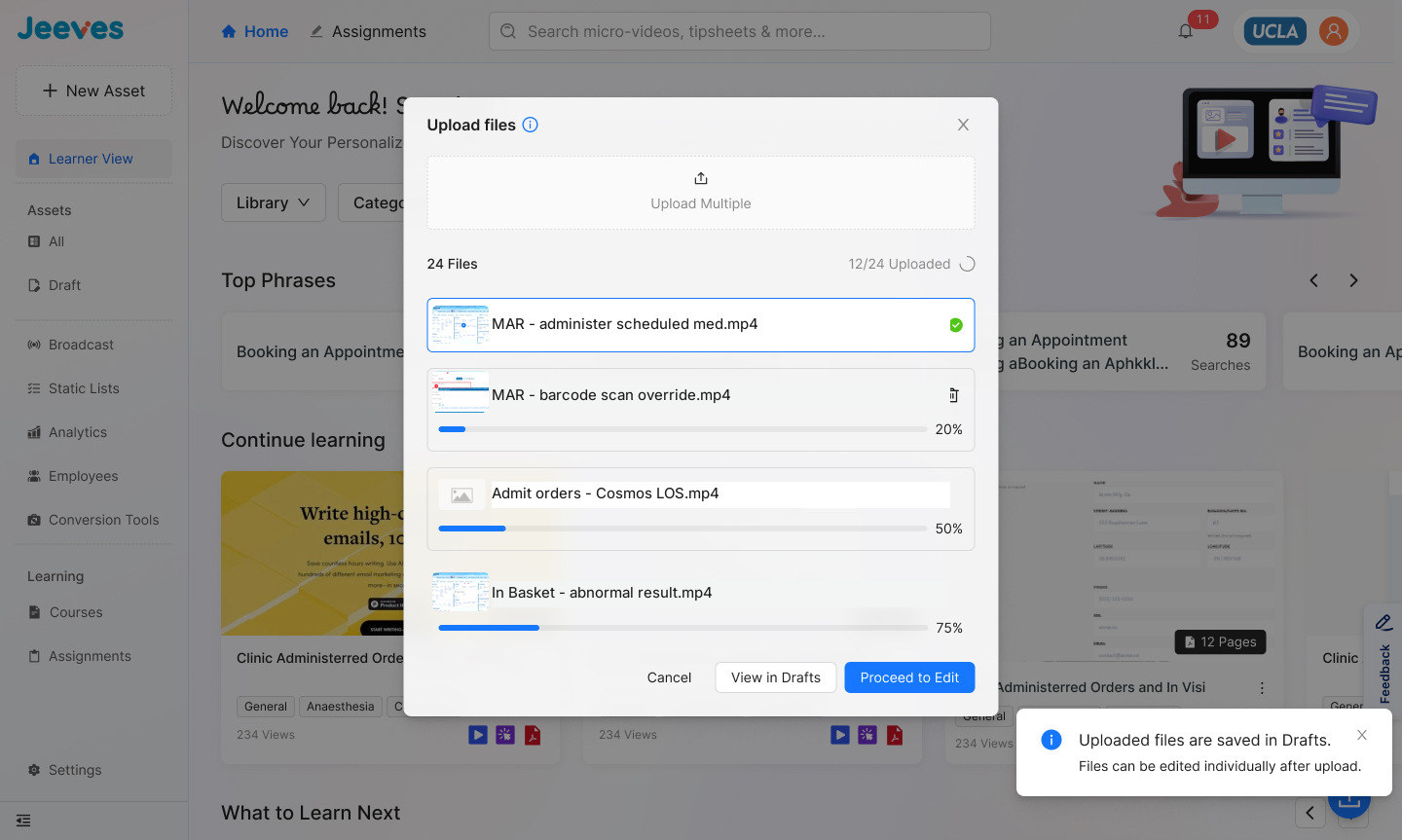Open three-dot menu on Administerred Orders card
Screen dimensions: 1402x840
(1262, 687)
